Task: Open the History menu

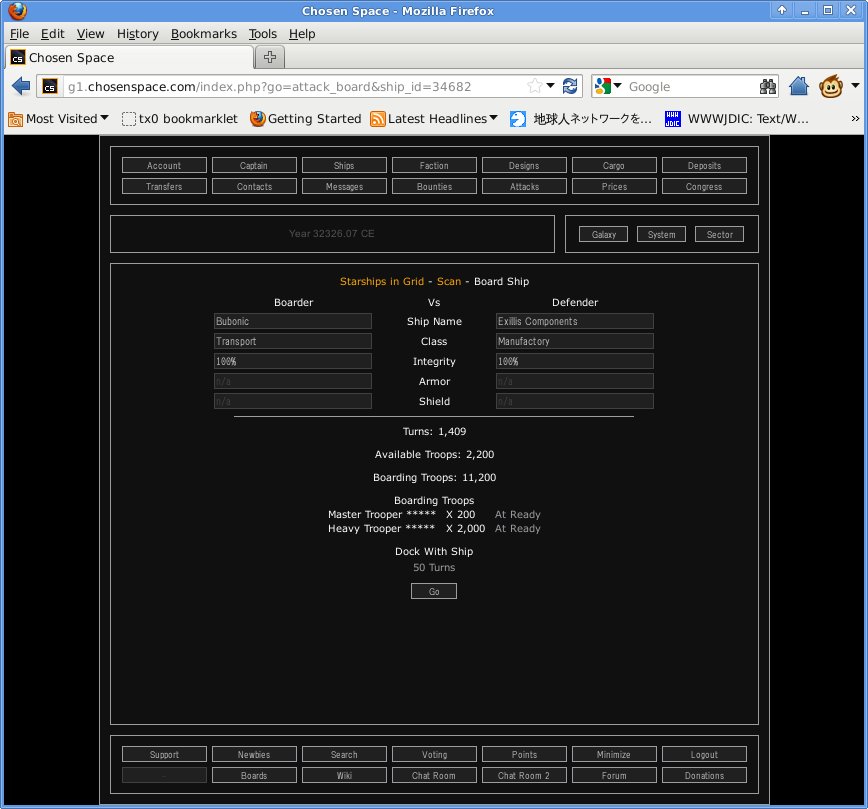Action: [137, 33]
